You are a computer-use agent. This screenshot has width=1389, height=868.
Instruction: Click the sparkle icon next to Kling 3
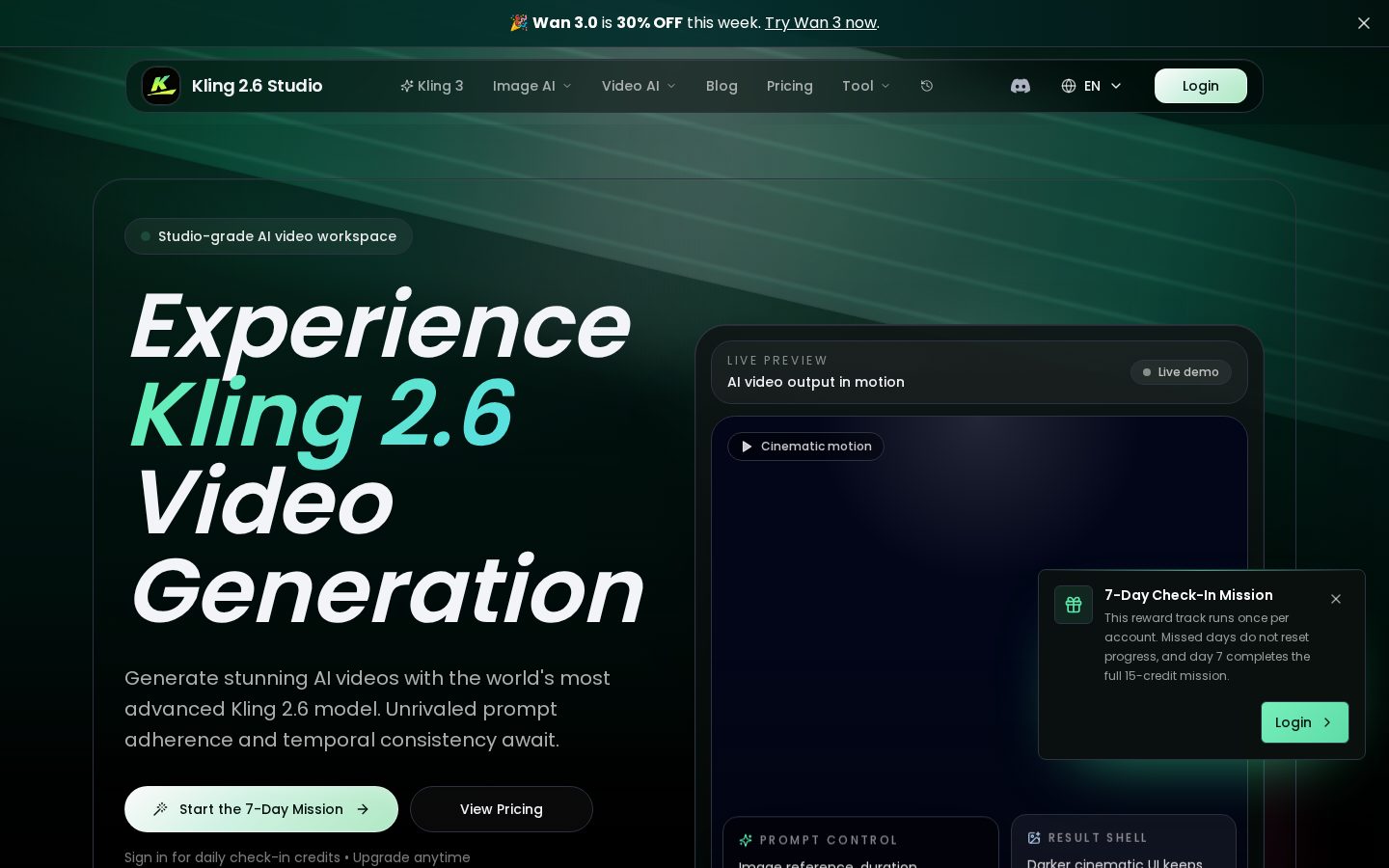click(x=407, y=86)
